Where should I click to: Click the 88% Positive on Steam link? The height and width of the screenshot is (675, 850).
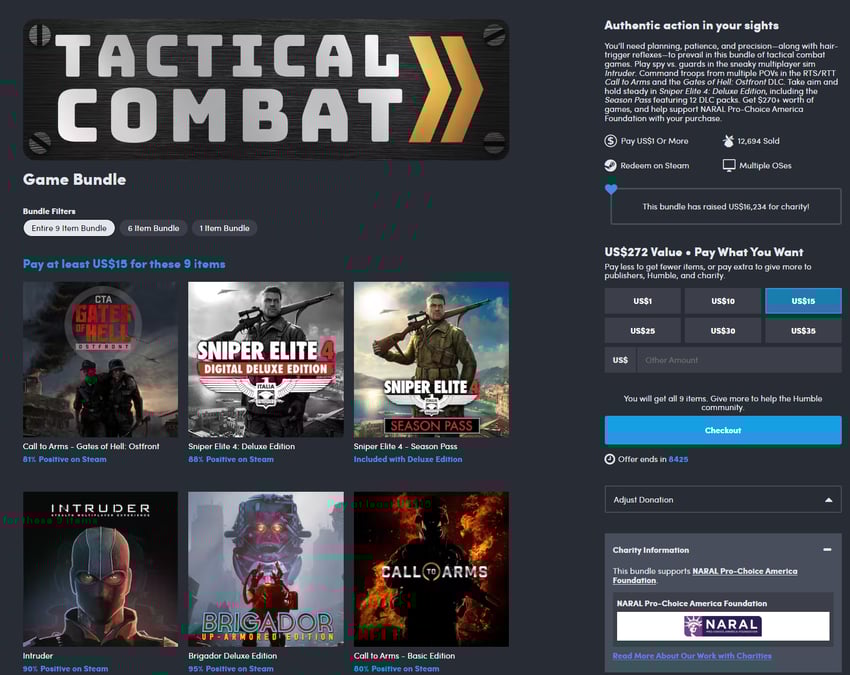click(231, 459)
